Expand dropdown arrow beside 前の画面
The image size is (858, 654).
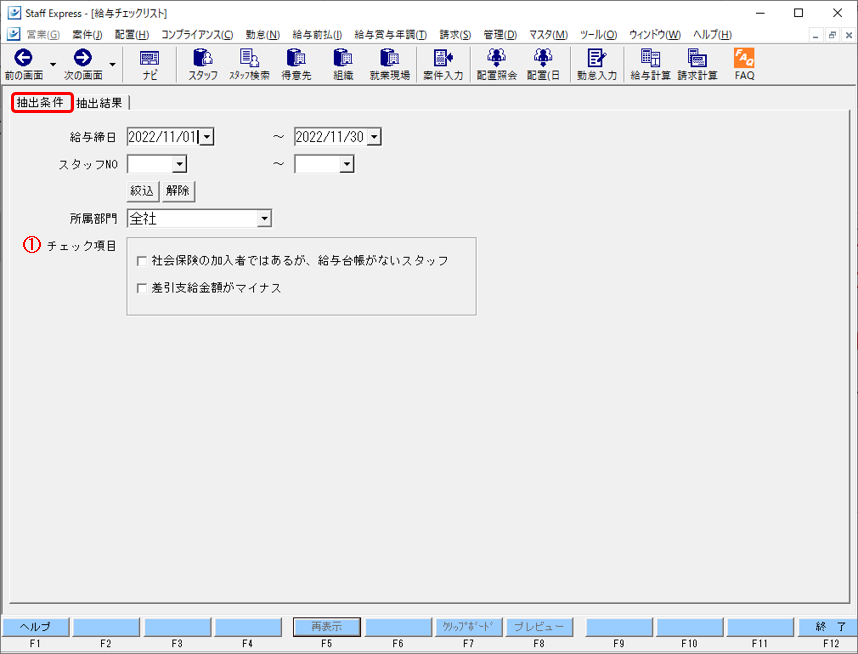point(53,65)
